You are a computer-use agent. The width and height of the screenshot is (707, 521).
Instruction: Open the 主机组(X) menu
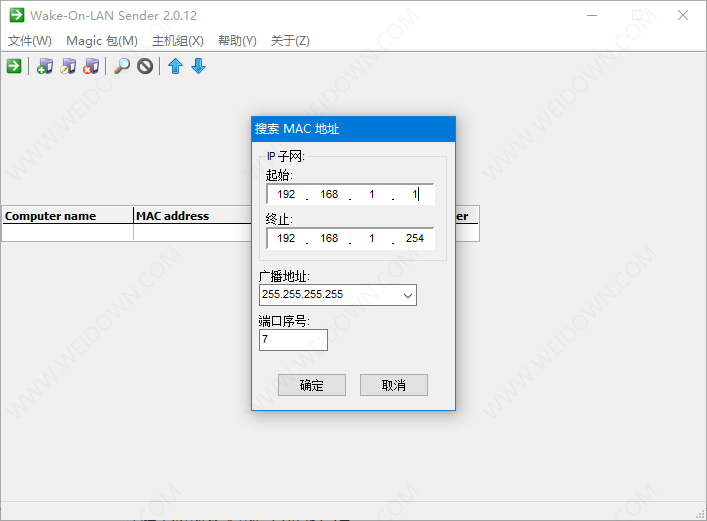point(178,41)
